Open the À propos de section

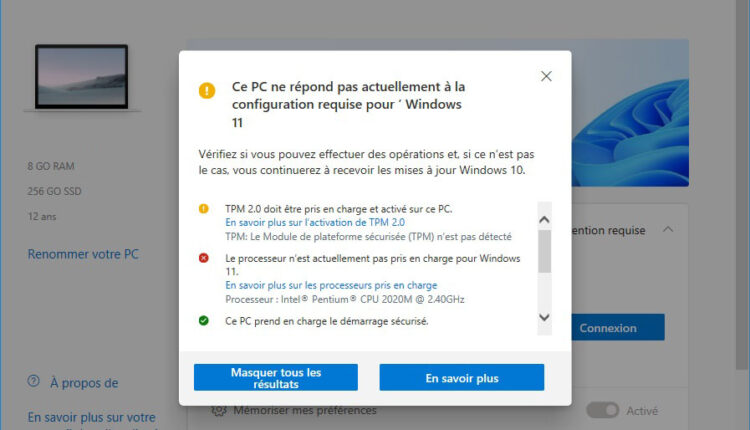tap(84, 382)
